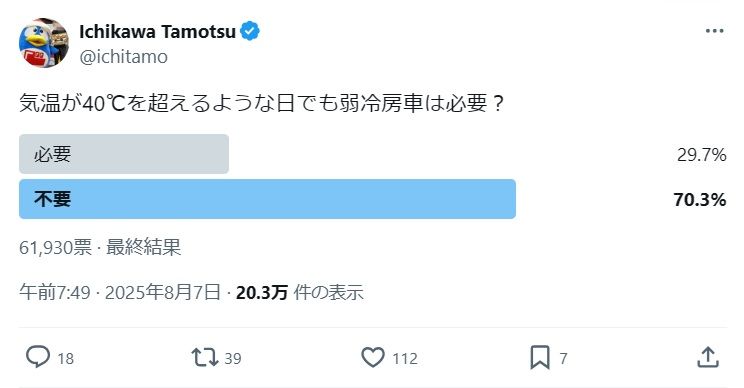The width and height of the screenshot is (744, 388).
Task: Click the reply speech bubble icon
Action: click(x=38, y=357)
